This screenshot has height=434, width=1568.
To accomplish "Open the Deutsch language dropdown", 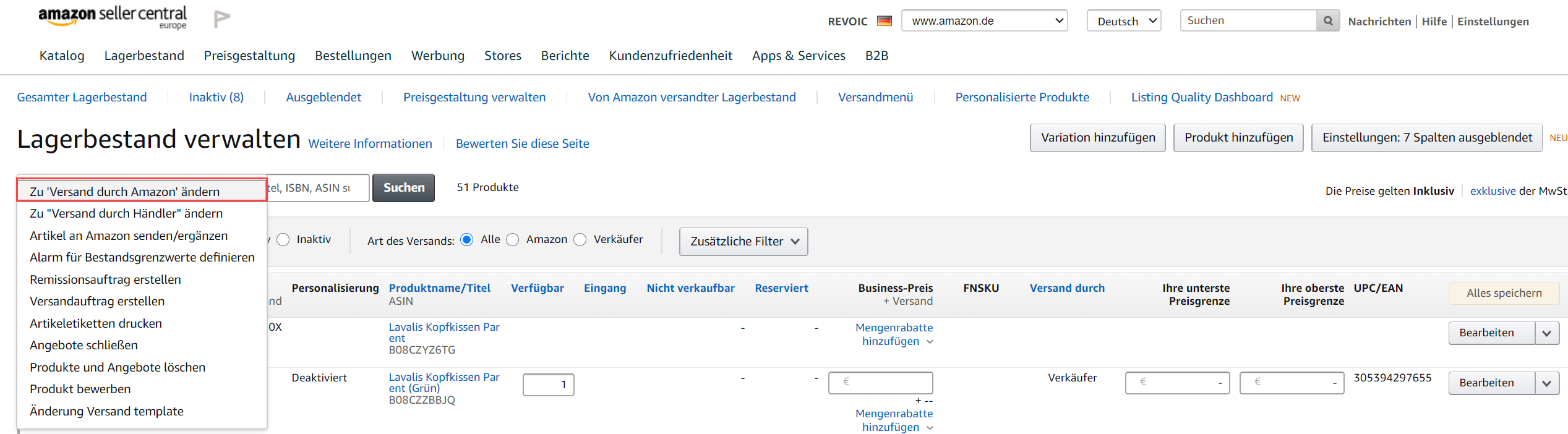I will 1124,20.
